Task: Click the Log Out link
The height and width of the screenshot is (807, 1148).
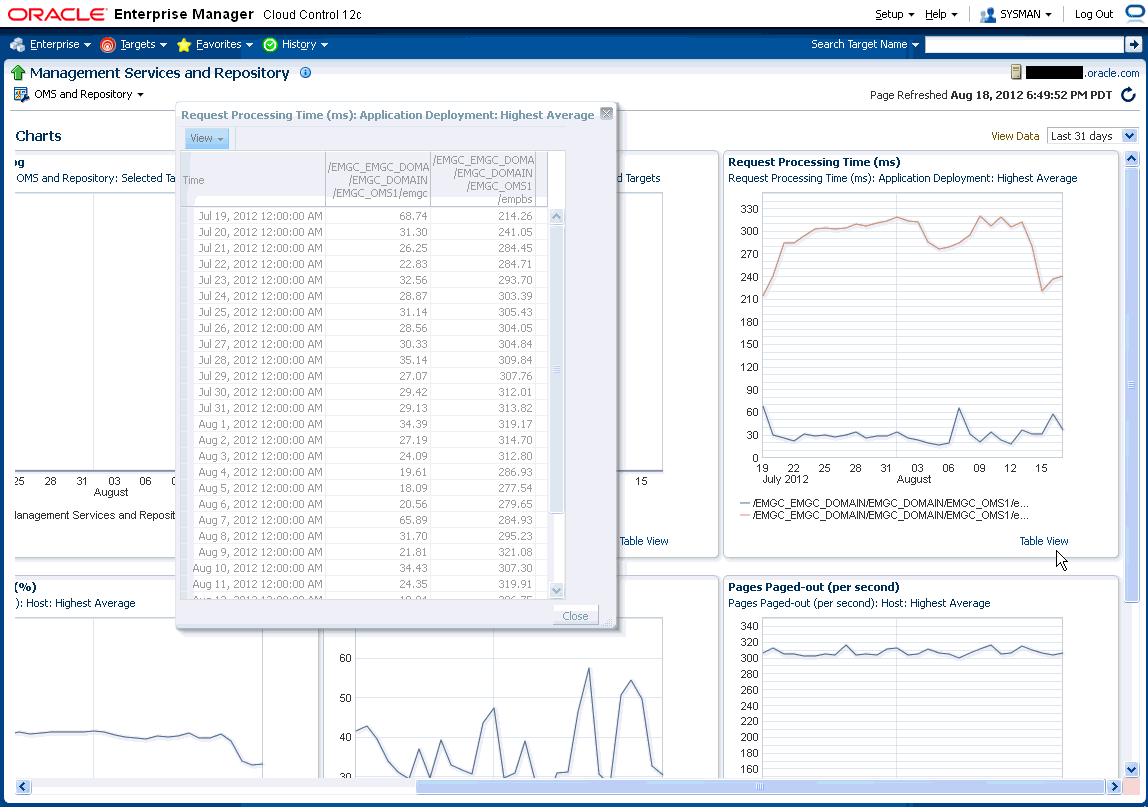Action: pyautogui.click(x=1094, y=15)
